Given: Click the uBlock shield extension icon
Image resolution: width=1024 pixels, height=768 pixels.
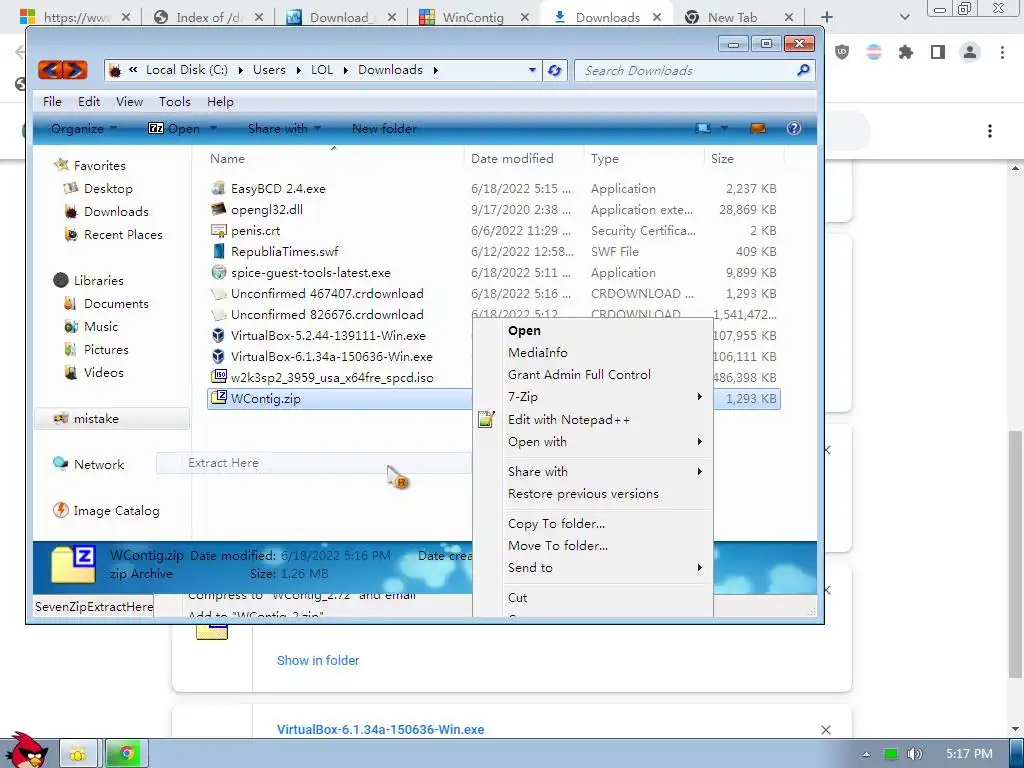Looking at the screenshot, I should [x=842, y=52].
